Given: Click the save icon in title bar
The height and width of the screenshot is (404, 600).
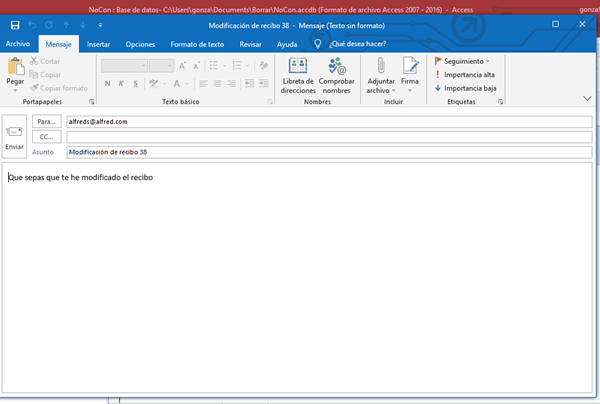Looking at the screenshot, I should tap(15, 23).
